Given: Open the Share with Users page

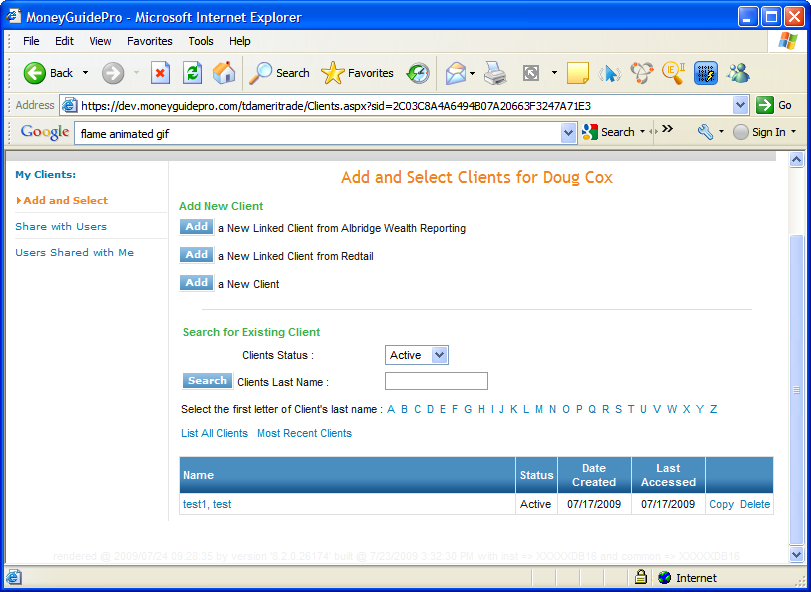Looking at the screenshot, I should (61, 226).
